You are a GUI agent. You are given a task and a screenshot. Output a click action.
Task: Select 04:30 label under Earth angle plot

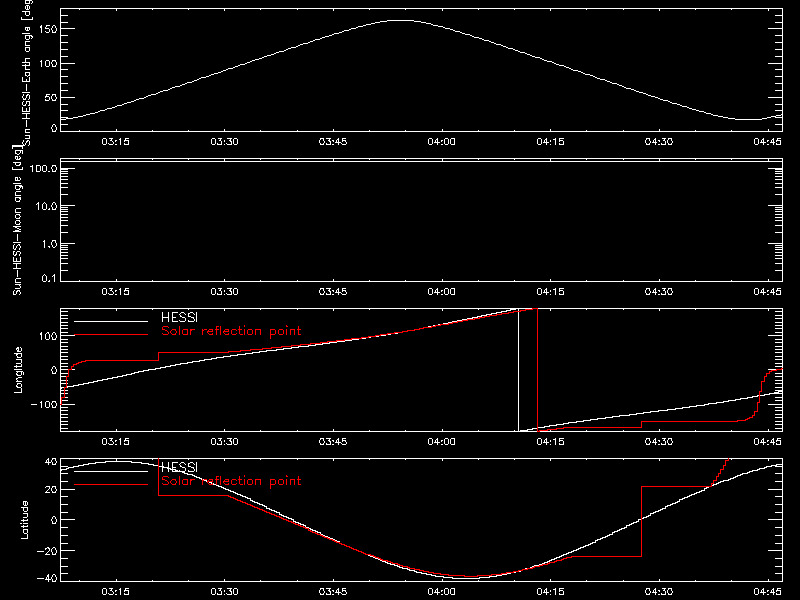click(x=659, y=141)
